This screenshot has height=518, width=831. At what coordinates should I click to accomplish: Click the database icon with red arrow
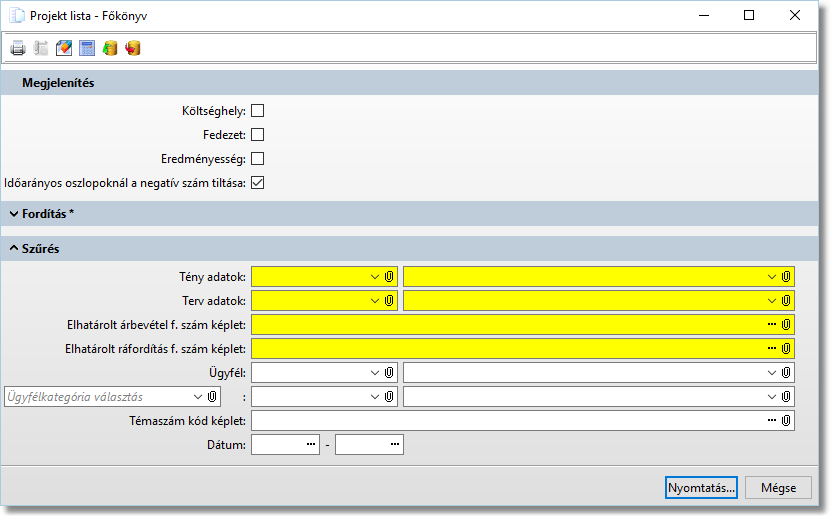[x=133, y=48]
